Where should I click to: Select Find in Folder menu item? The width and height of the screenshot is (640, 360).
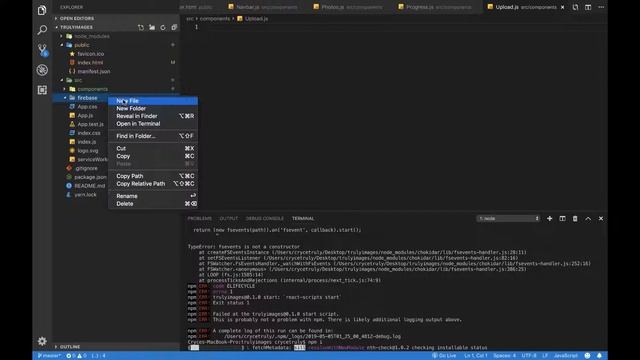tap(153, 136)
